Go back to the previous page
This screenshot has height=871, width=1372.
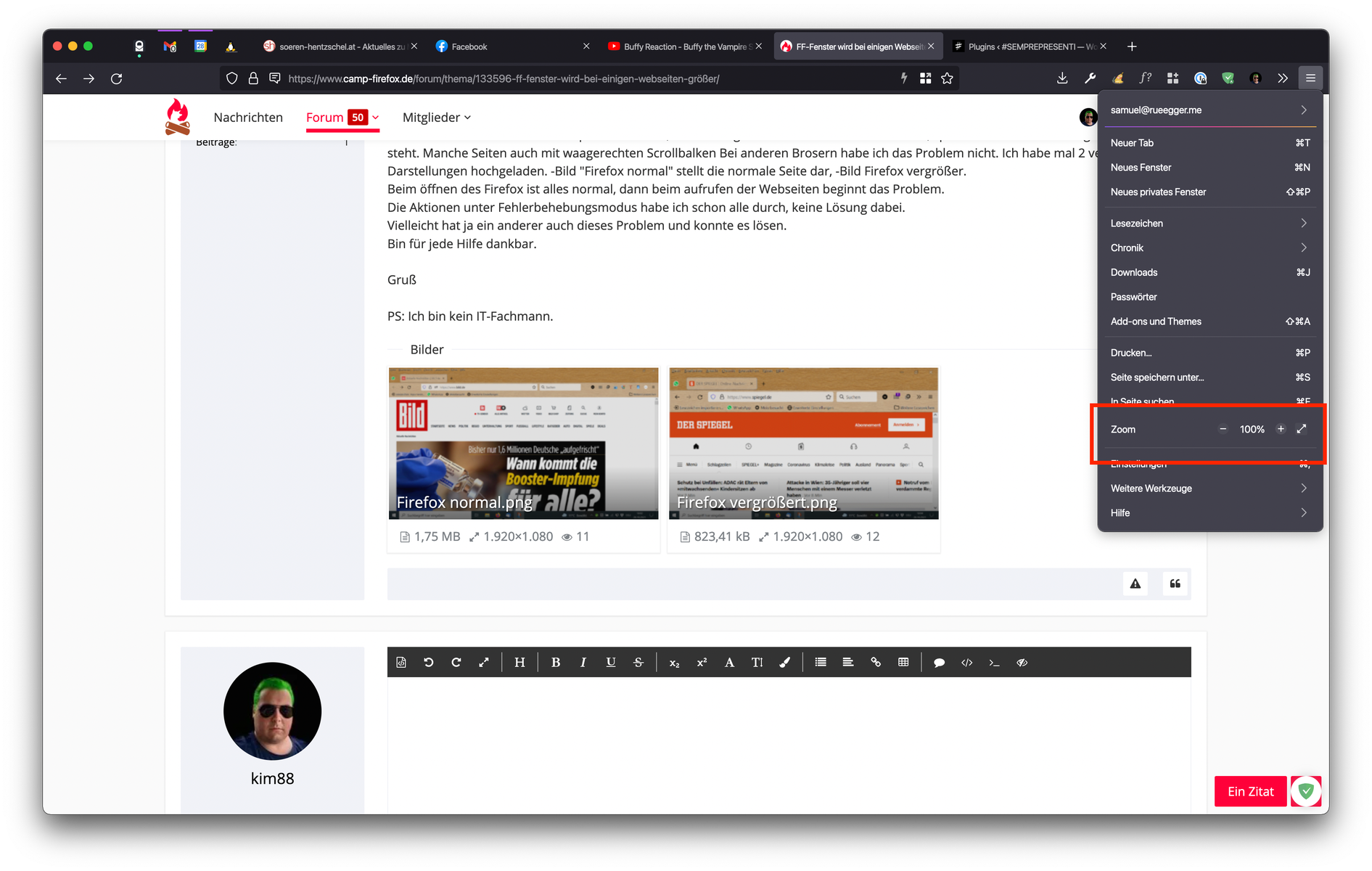pos(61,78)
